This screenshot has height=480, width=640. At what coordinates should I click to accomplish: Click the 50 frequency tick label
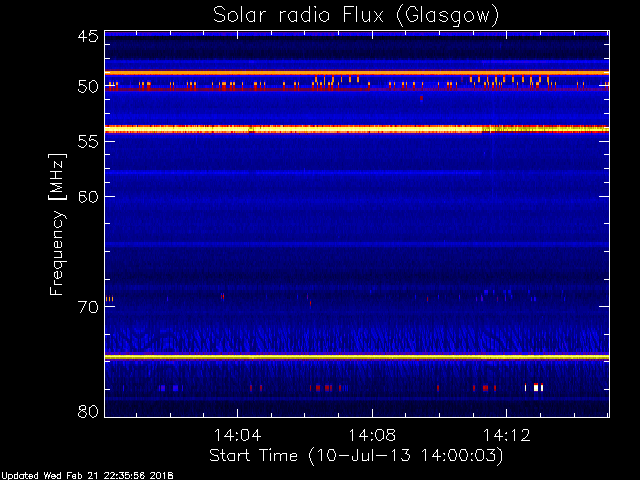[x=88, y=87]
